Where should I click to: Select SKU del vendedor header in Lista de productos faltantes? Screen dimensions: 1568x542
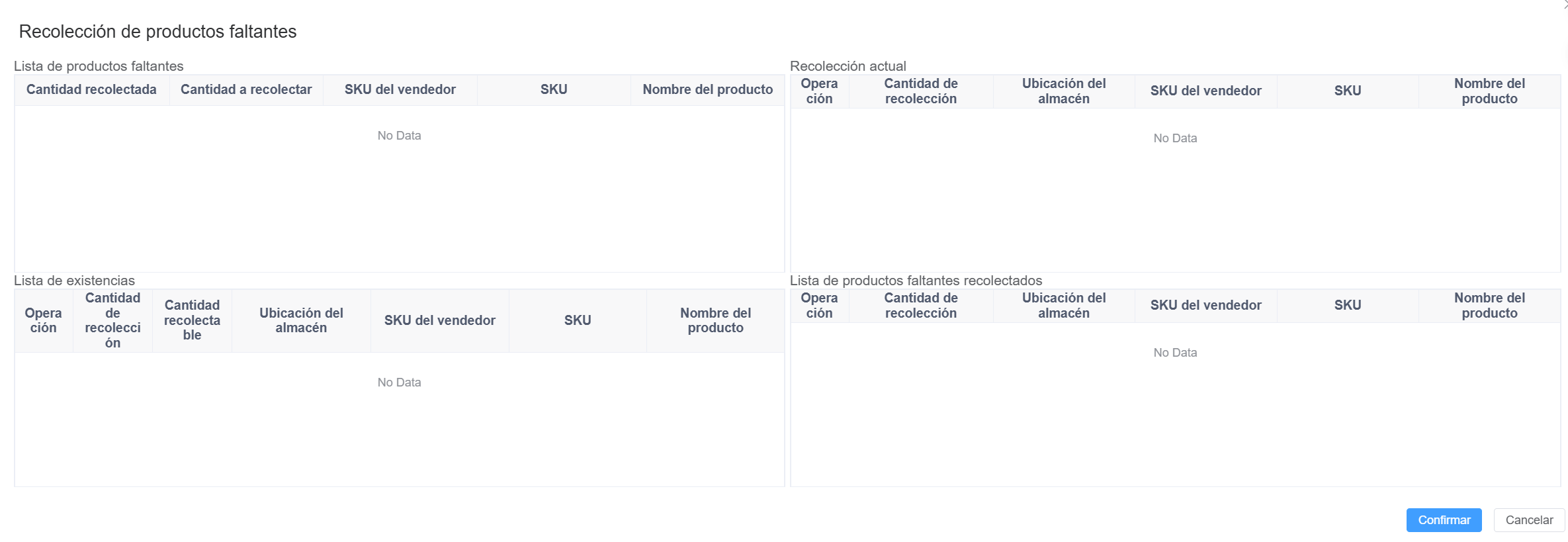coord(400,90)
